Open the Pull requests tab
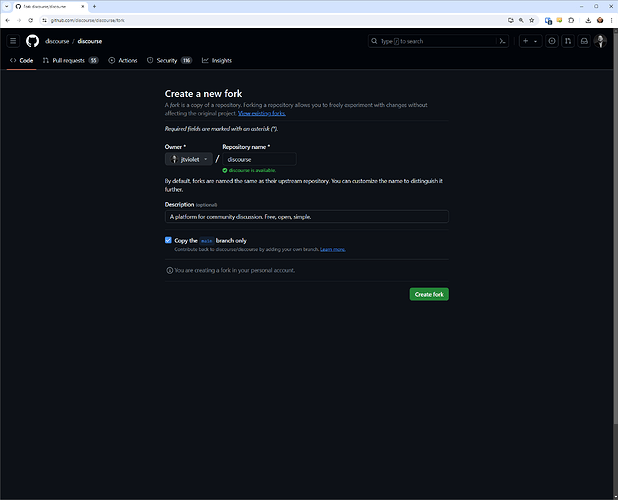The width and height of the screenshot is (618, 500). click(71, 60)
